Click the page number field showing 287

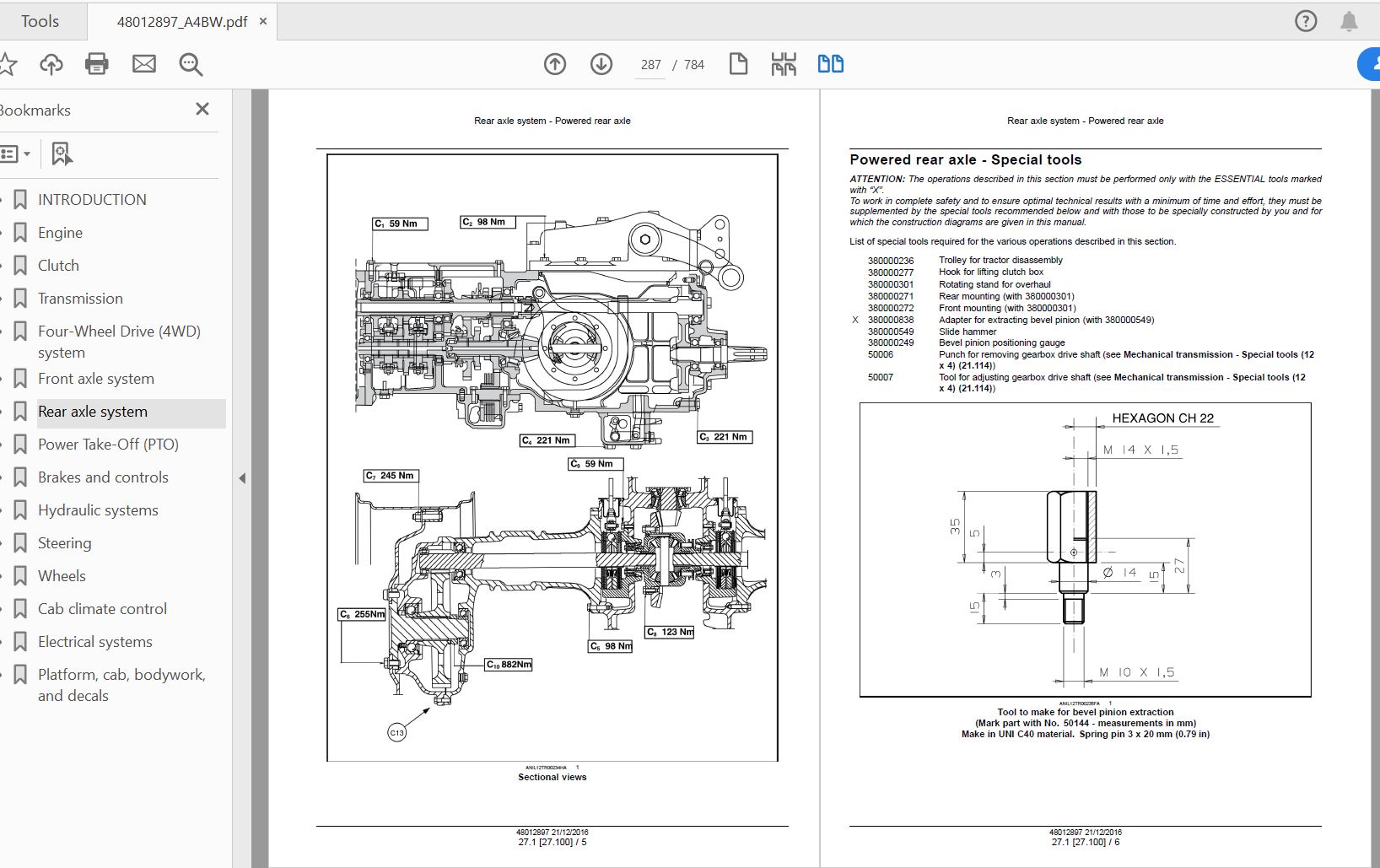point(651,64)
